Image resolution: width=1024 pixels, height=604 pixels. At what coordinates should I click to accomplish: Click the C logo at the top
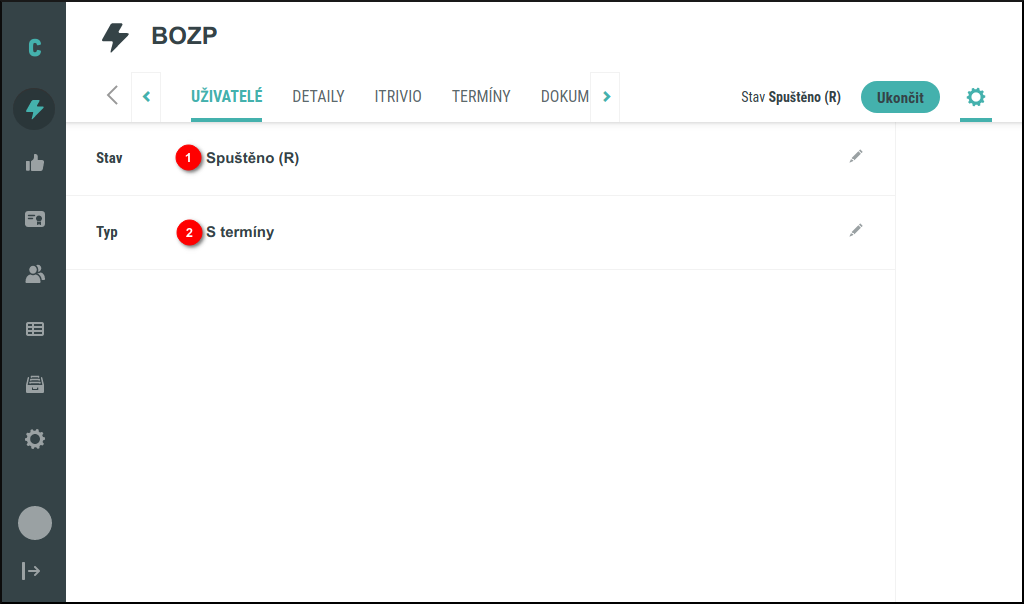click(x=34, y=45)
